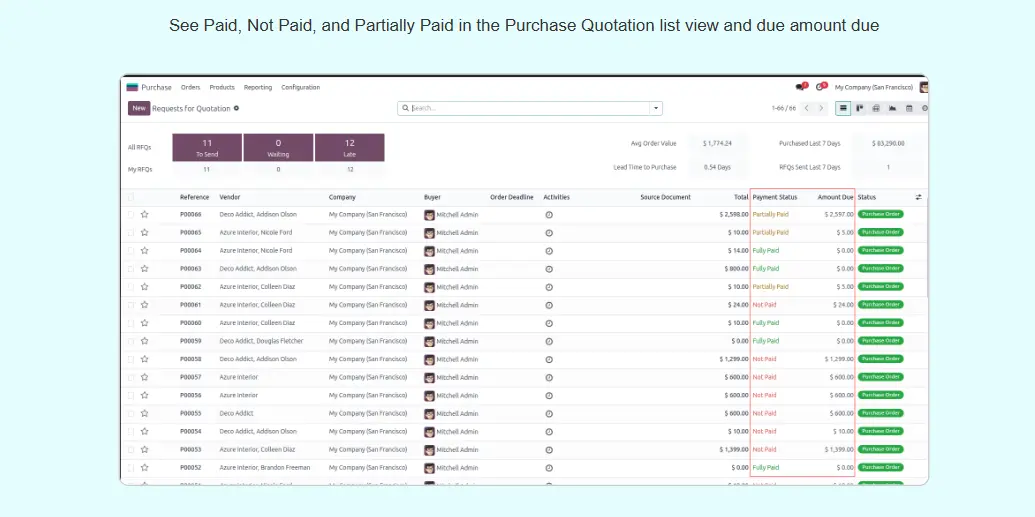Viewport: 1035px width, 517px height.
Task: Open optional columns settings toggle
Action: tap(919, 197)
